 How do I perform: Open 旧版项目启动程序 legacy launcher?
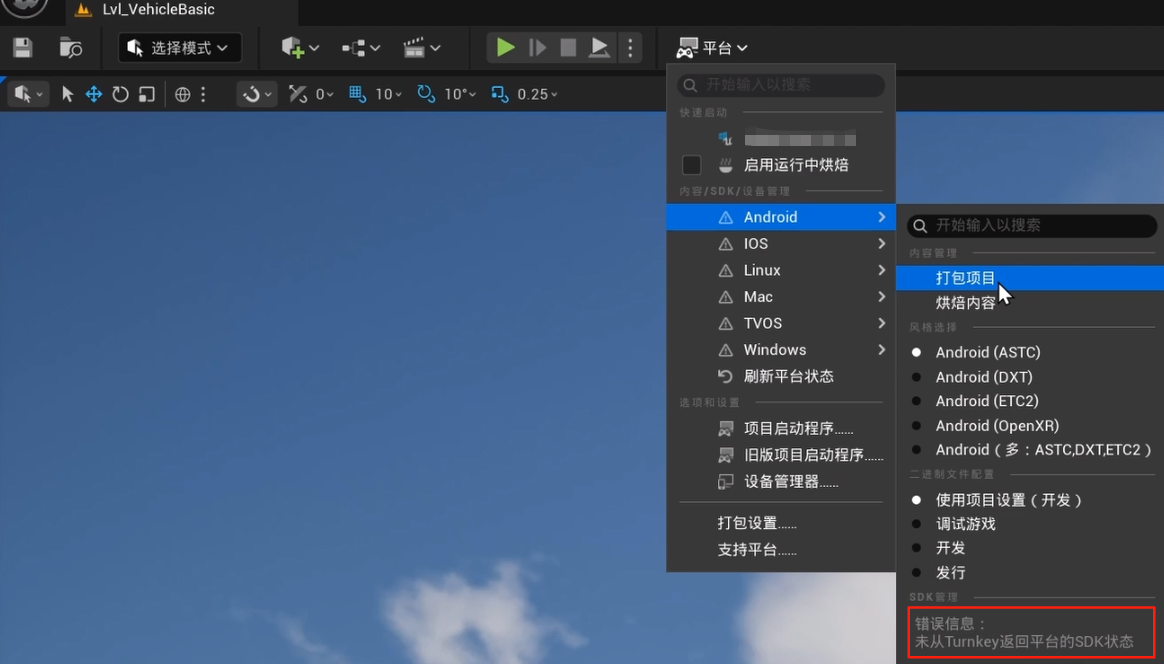click(781, 455)
